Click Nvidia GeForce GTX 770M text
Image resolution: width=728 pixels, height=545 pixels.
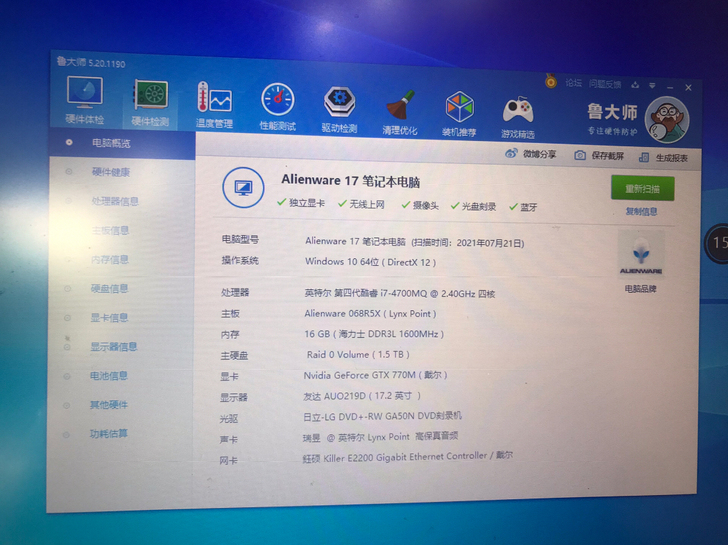[375, 375]
